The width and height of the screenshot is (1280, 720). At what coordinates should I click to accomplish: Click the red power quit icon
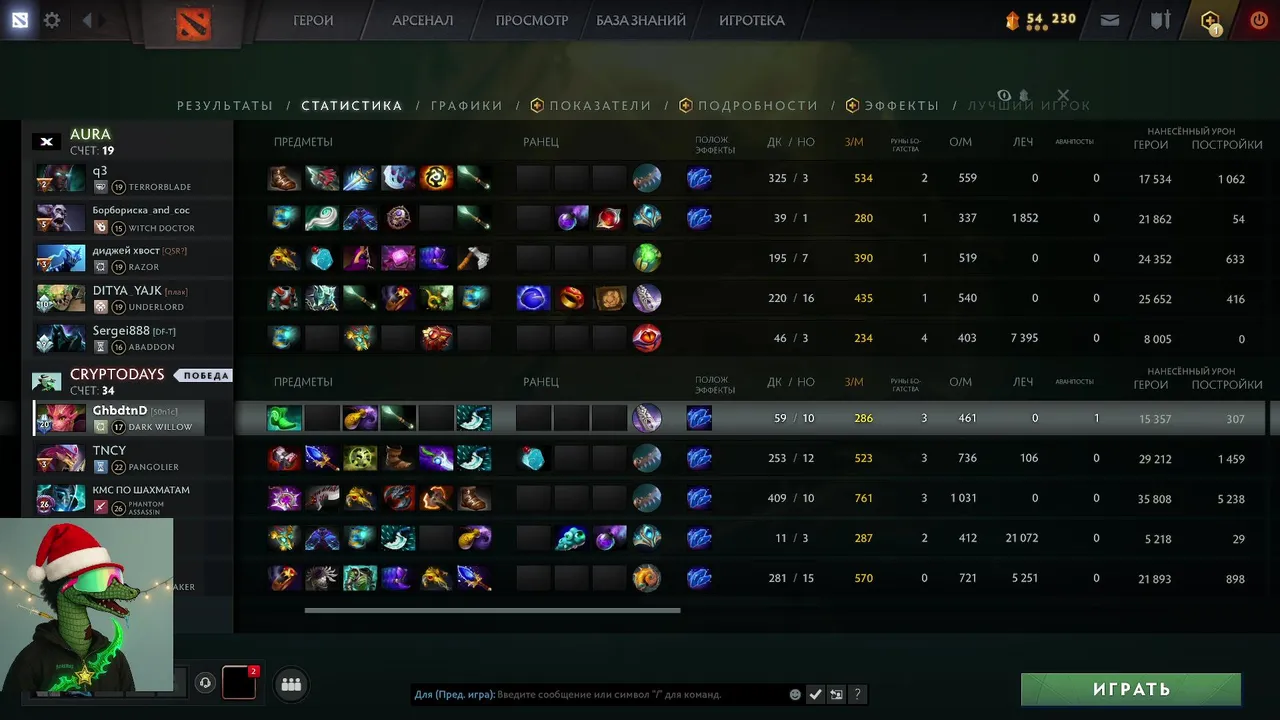click(x=1259, y=20)
